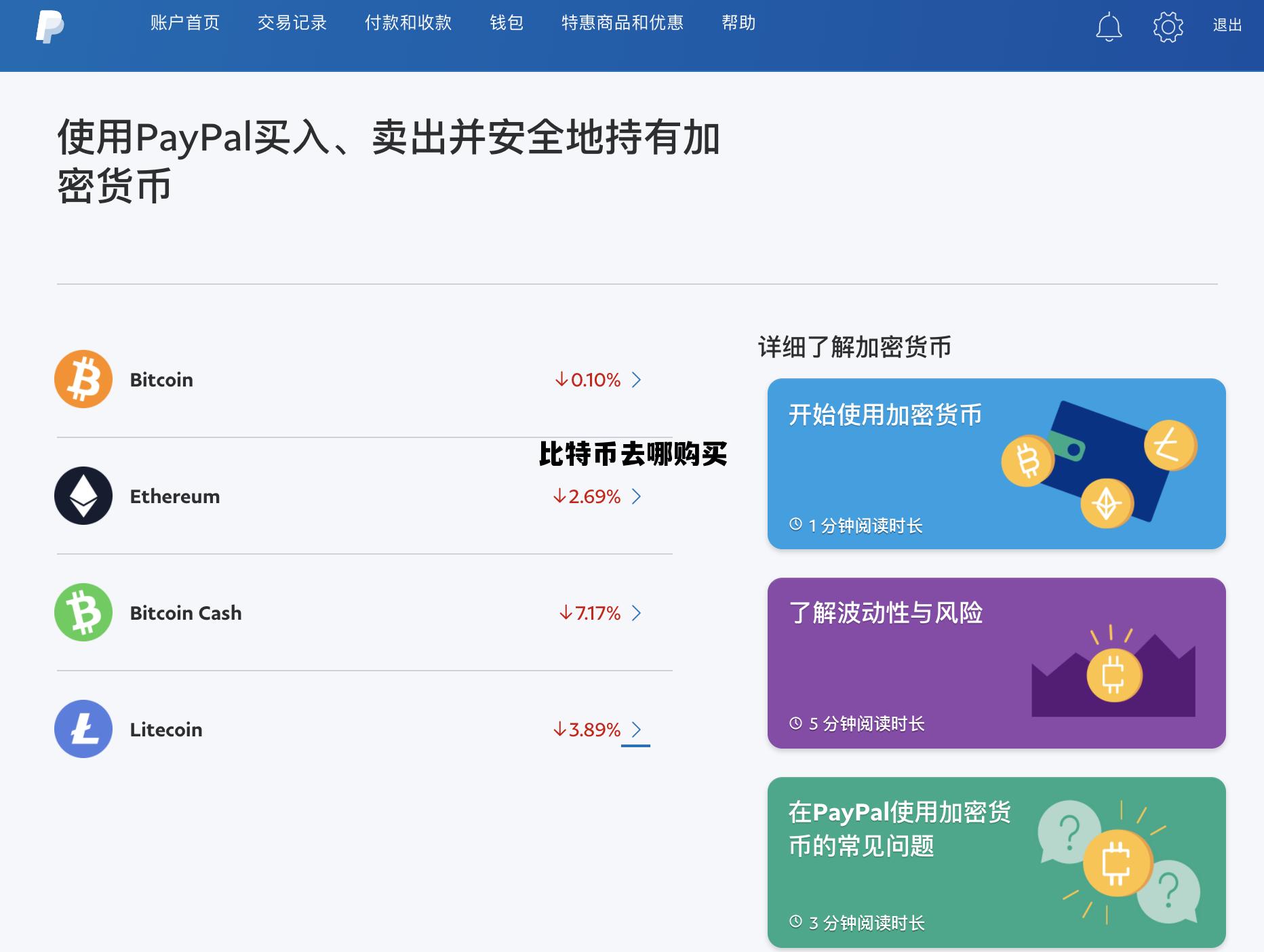1264x952 pixels.
Task: Select the Litecoin name label
Action: (x=166, y=730)
